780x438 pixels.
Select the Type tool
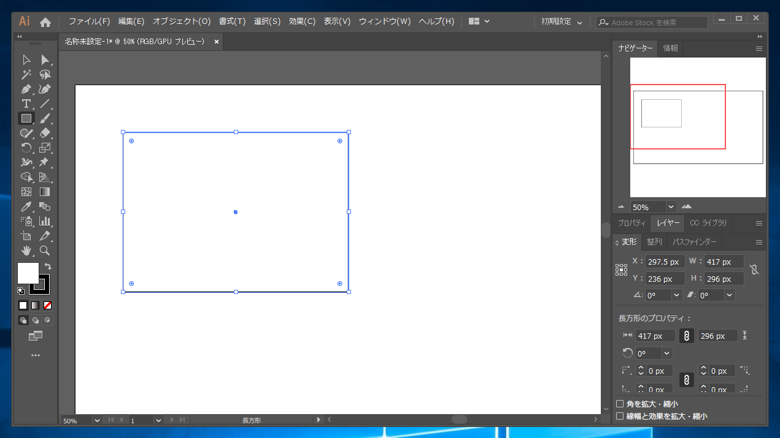26,104
